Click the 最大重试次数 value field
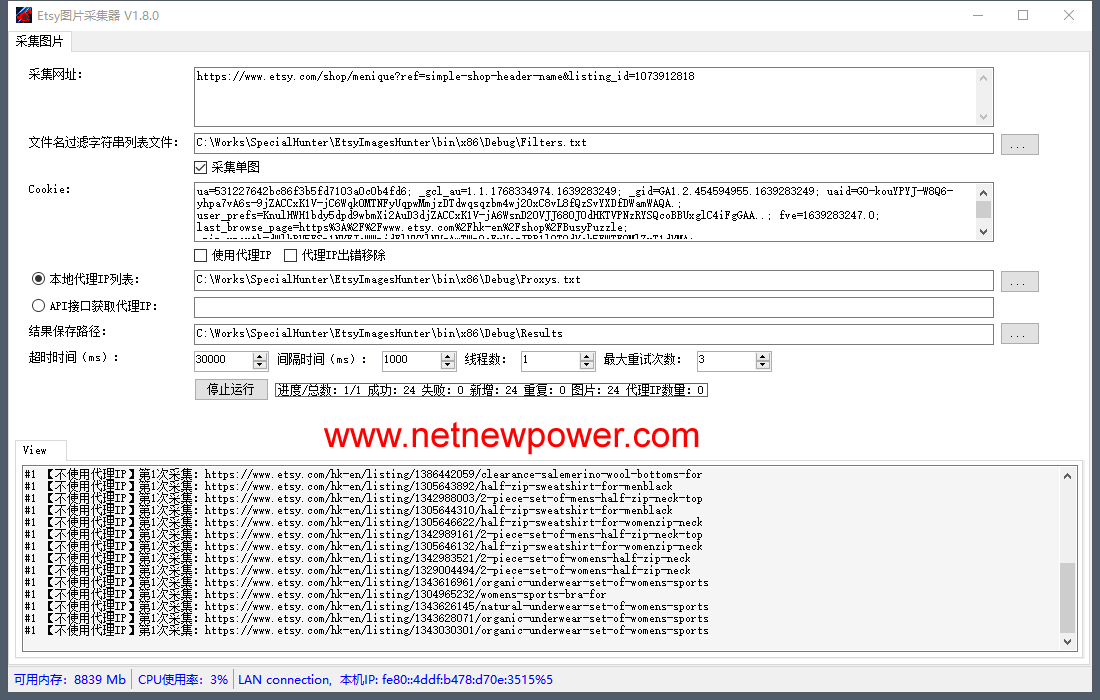This screenshot has width=1100, height=700. point(726,360)
